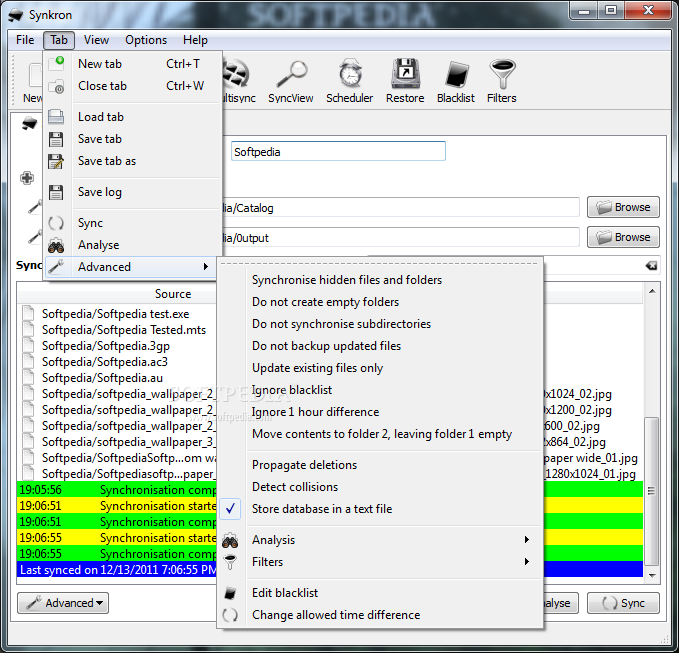
Task: Click the file list scroll down arrow
Action: [x=652, y=576]
